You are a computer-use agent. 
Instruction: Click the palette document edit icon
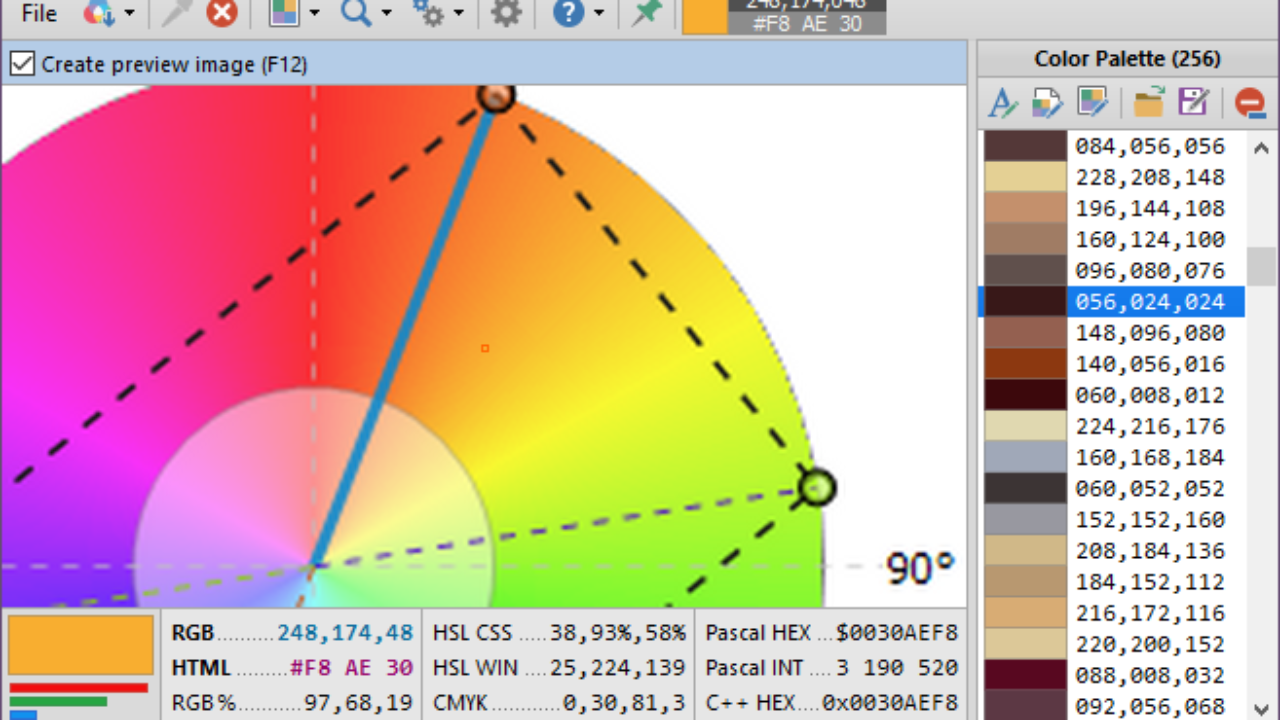pos(1047,102)
